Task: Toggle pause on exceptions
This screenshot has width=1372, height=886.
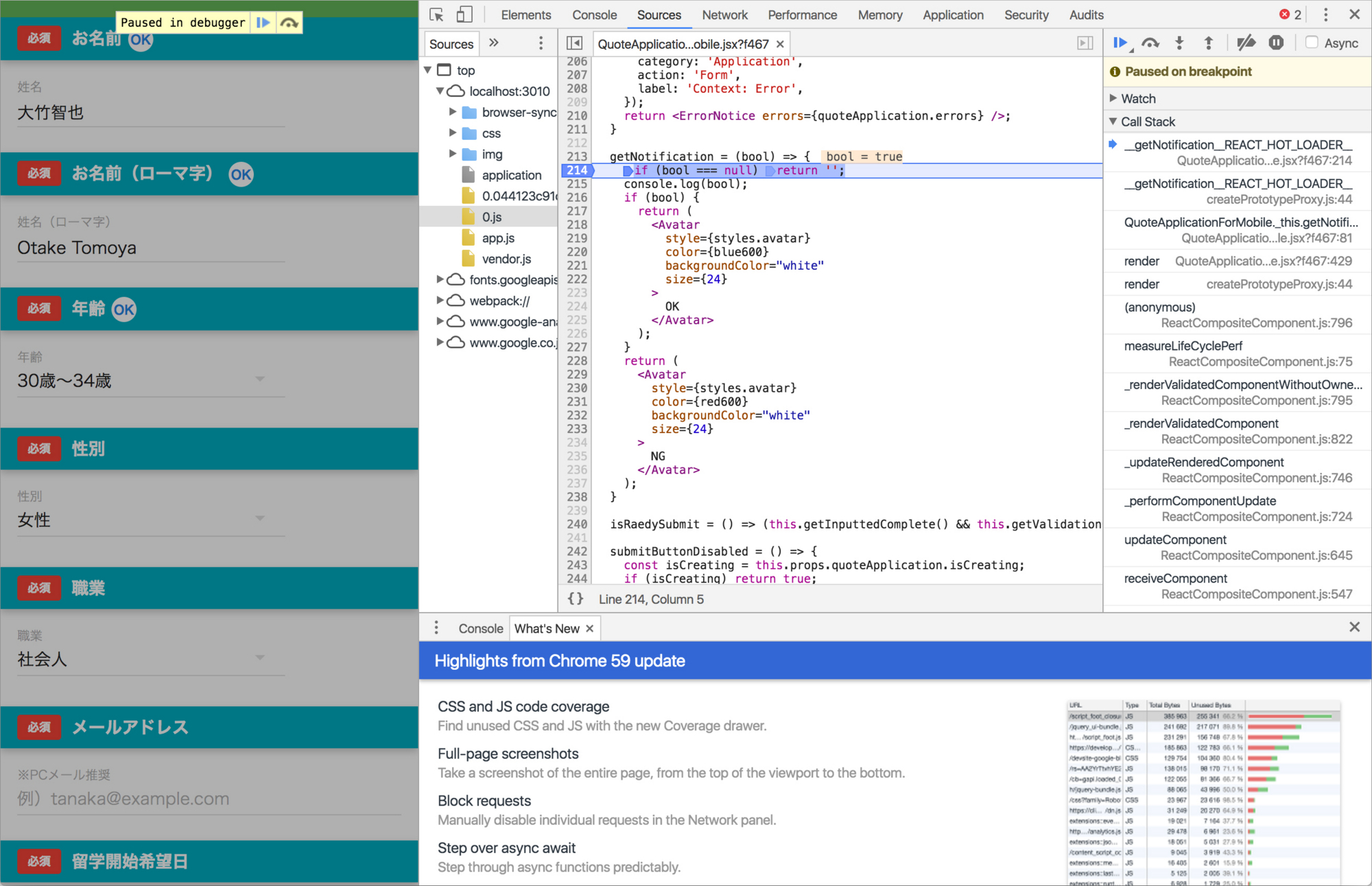Action: pyautogui.click(x=1276, y=43)
